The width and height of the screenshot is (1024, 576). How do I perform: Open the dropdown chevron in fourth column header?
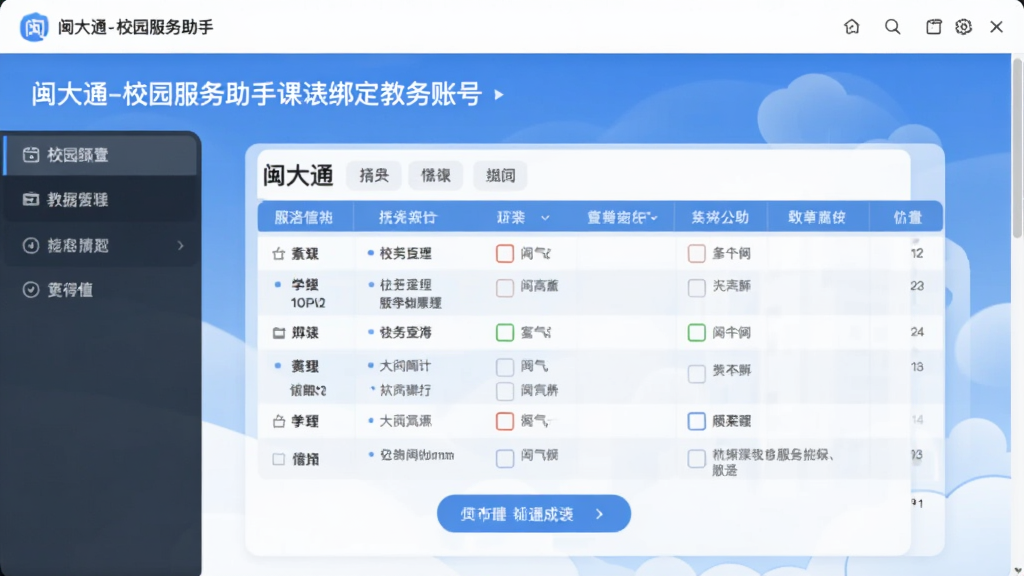coord(654,217)
